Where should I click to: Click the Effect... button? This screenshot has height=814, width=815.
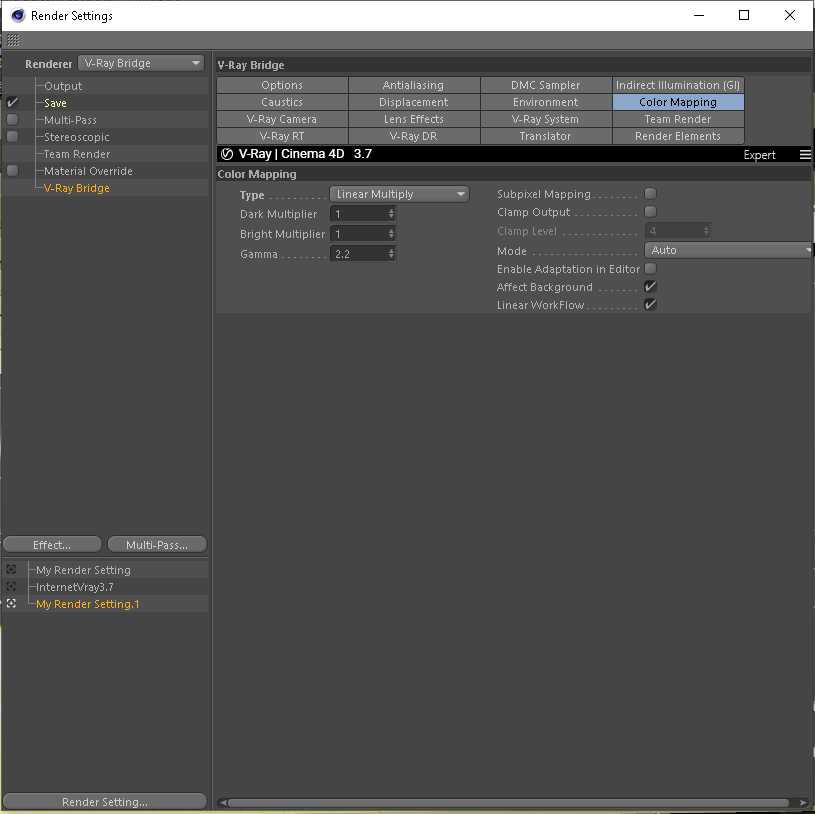pos(52,544)
